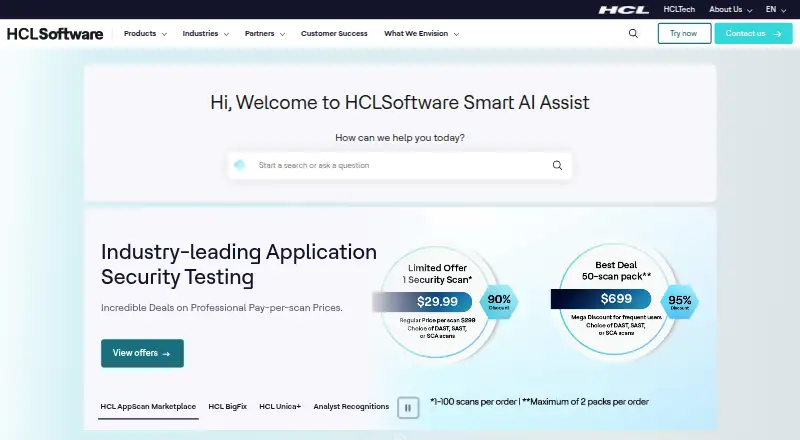Expand the About Us dropdown

pyautogui.click(x=731, y=9)
